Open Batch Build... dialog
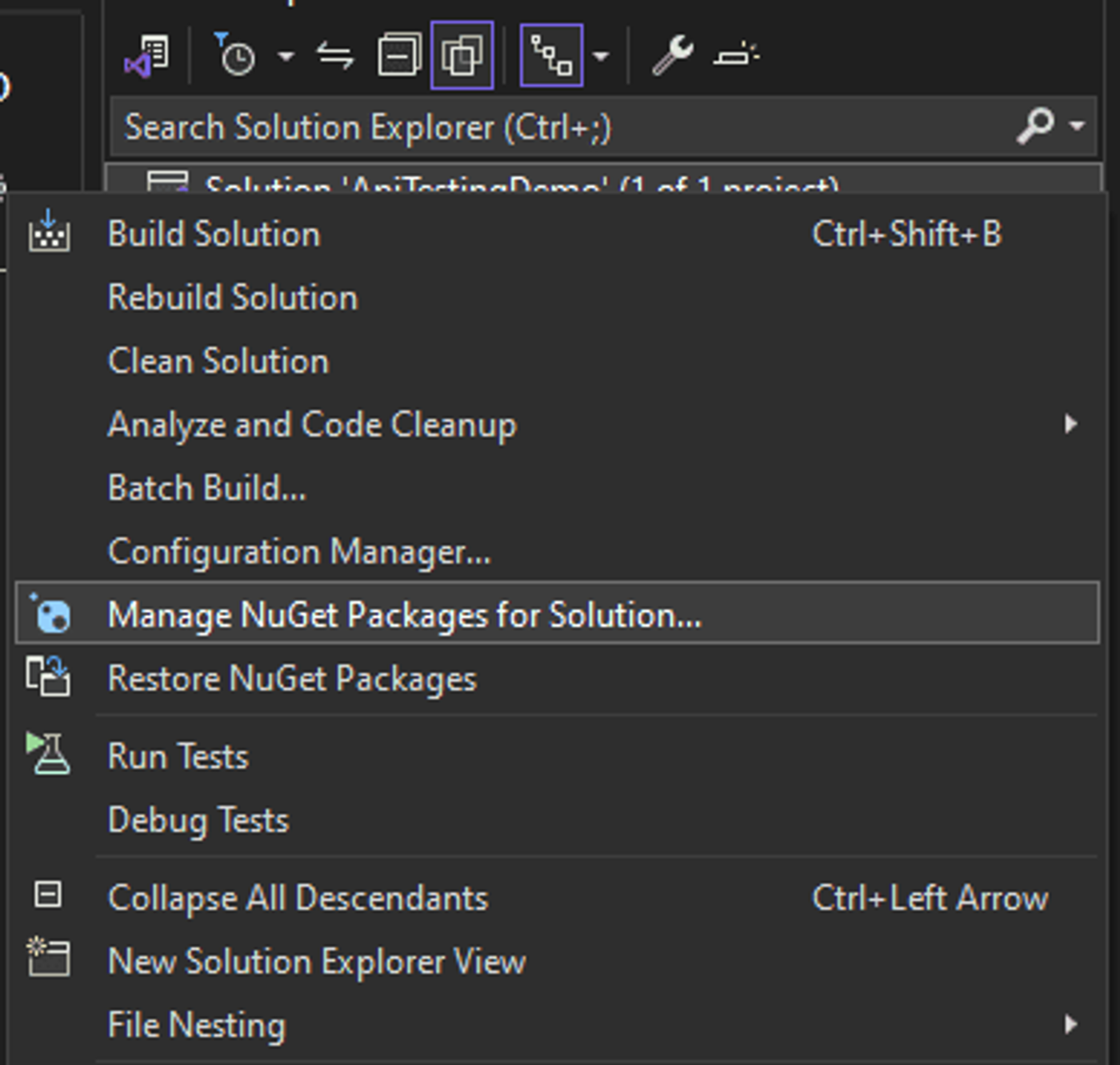Screen dimensions: 1120x1065 (556, 488)
